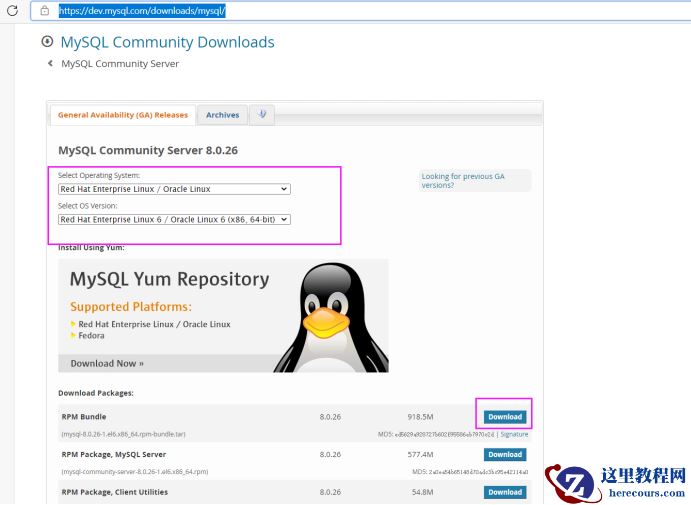Click the address bar URL field

tap(361, 11)
